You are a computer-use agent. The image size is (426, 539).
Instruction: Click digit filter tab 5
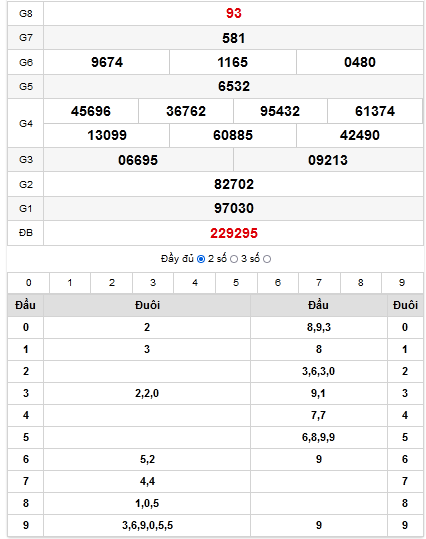[236, 283]
